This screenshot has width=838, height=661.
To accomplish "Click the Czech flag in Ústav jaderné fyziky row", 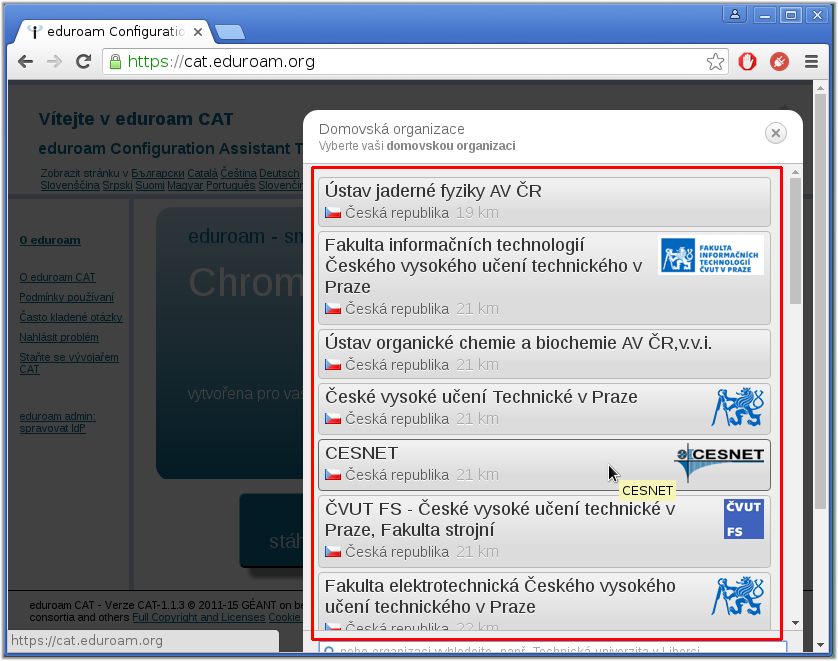I will [333, 213].
